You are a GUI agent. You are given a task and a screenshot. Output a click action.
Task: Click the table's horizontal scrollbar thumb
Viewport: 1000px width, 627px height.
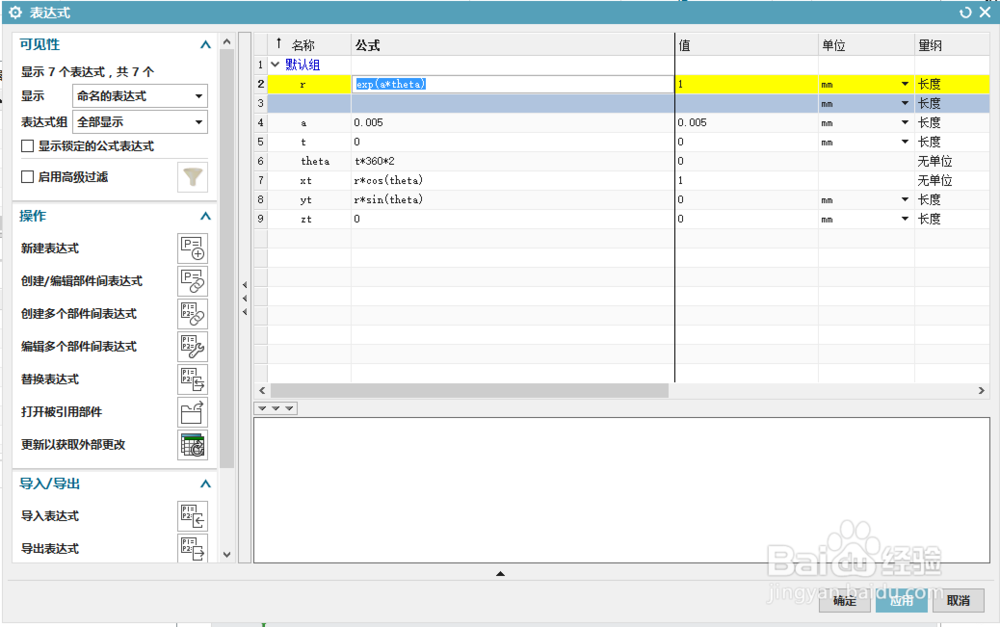pyautogui.click(x=469, y=390)
